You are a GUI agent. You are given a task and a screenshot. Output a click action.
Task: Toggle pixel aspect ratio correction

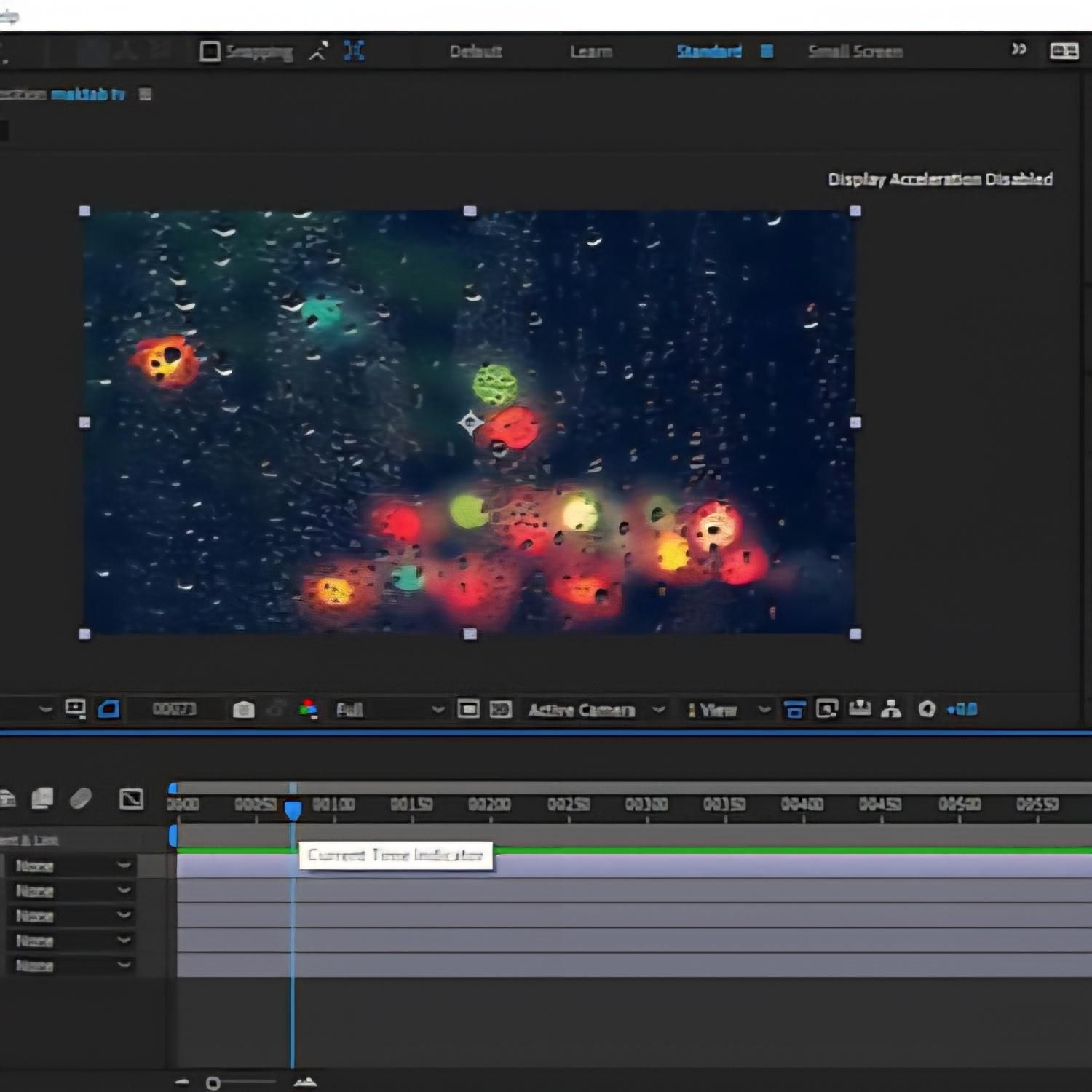coord(794,709)
